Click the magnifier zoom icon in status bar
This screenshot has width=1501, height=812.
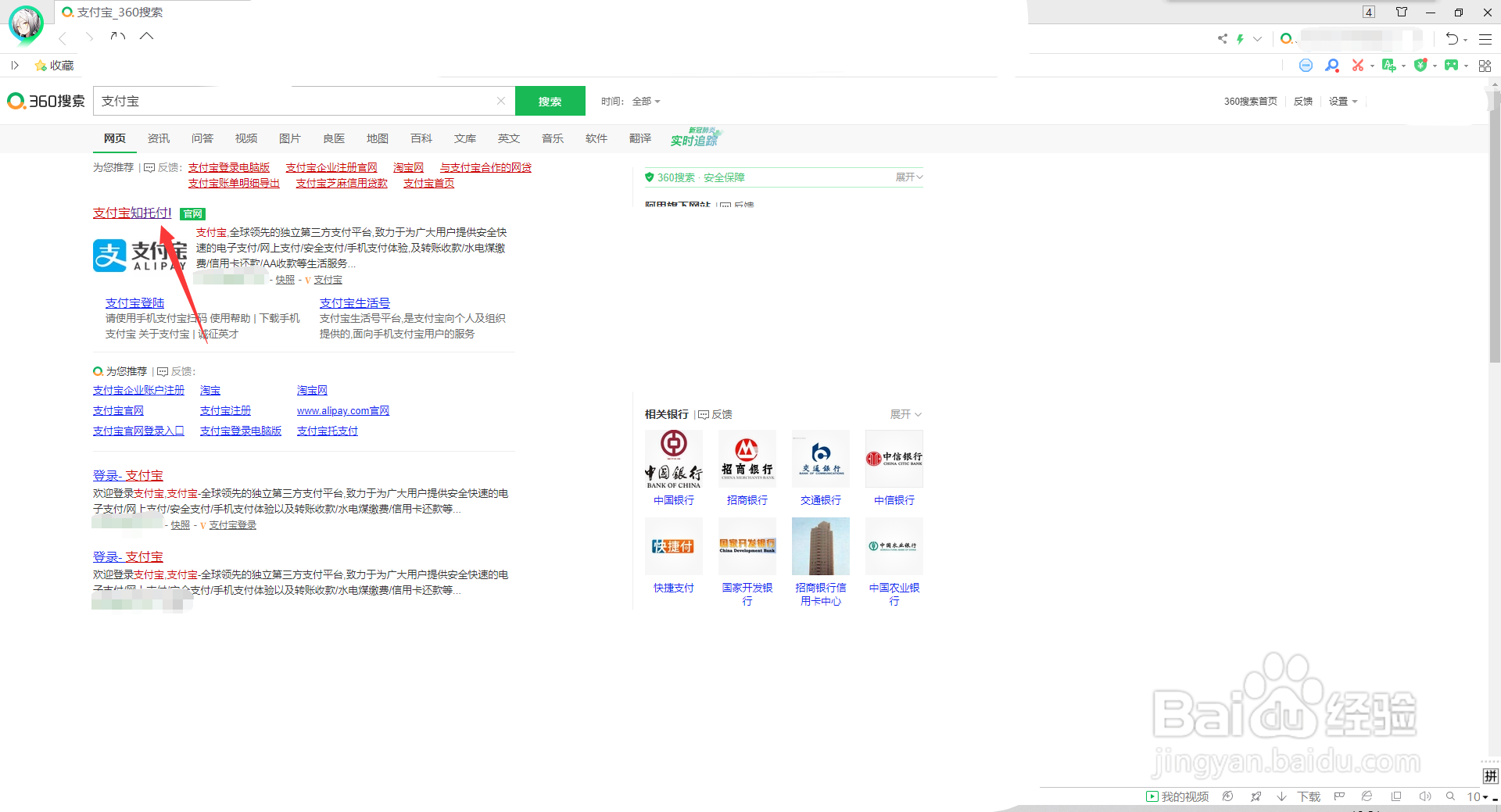pyautogui.click(x=1450, y=796)
